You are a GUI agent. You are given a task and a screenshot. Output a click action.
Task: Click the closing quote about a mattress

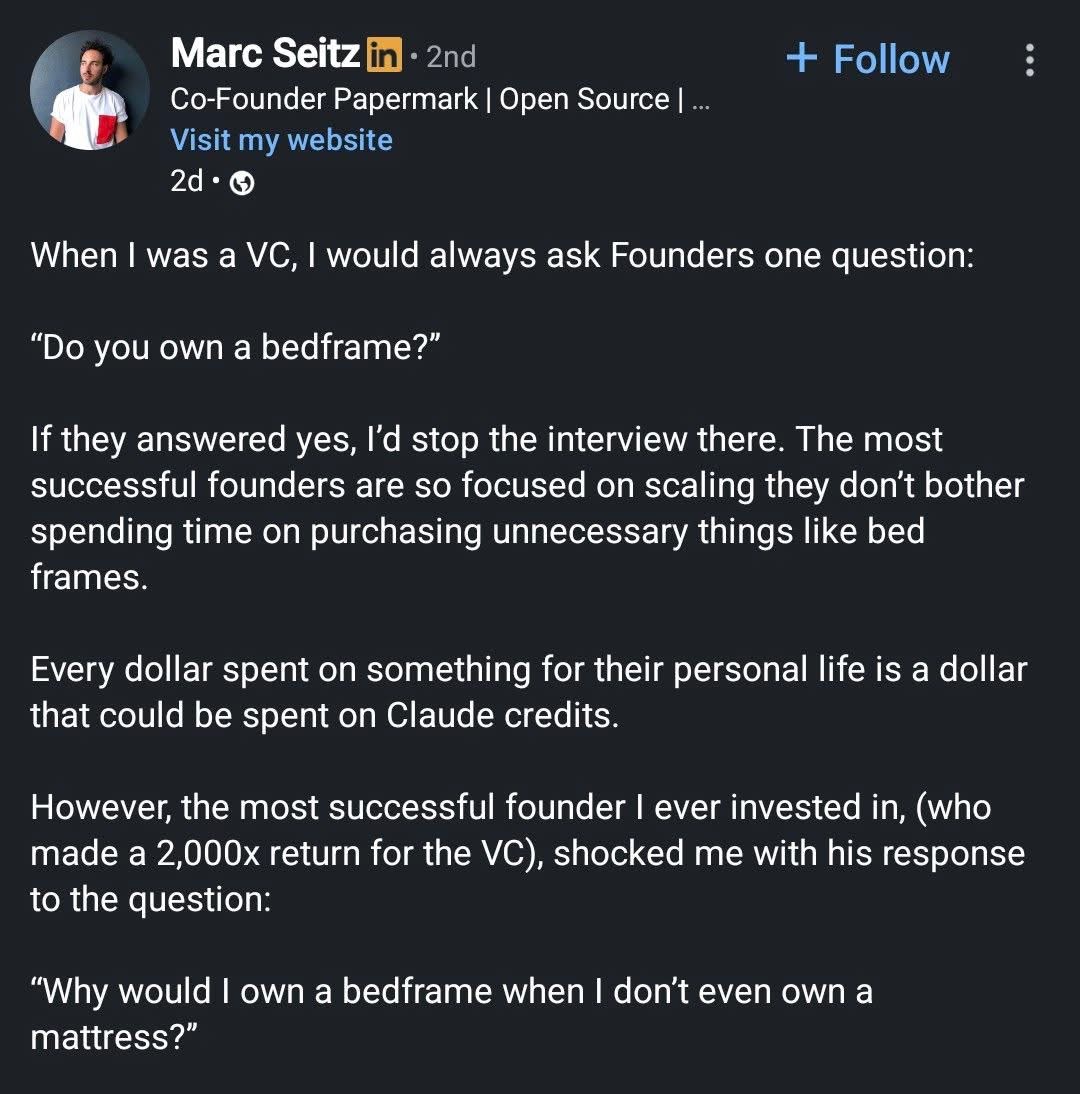451,1014
